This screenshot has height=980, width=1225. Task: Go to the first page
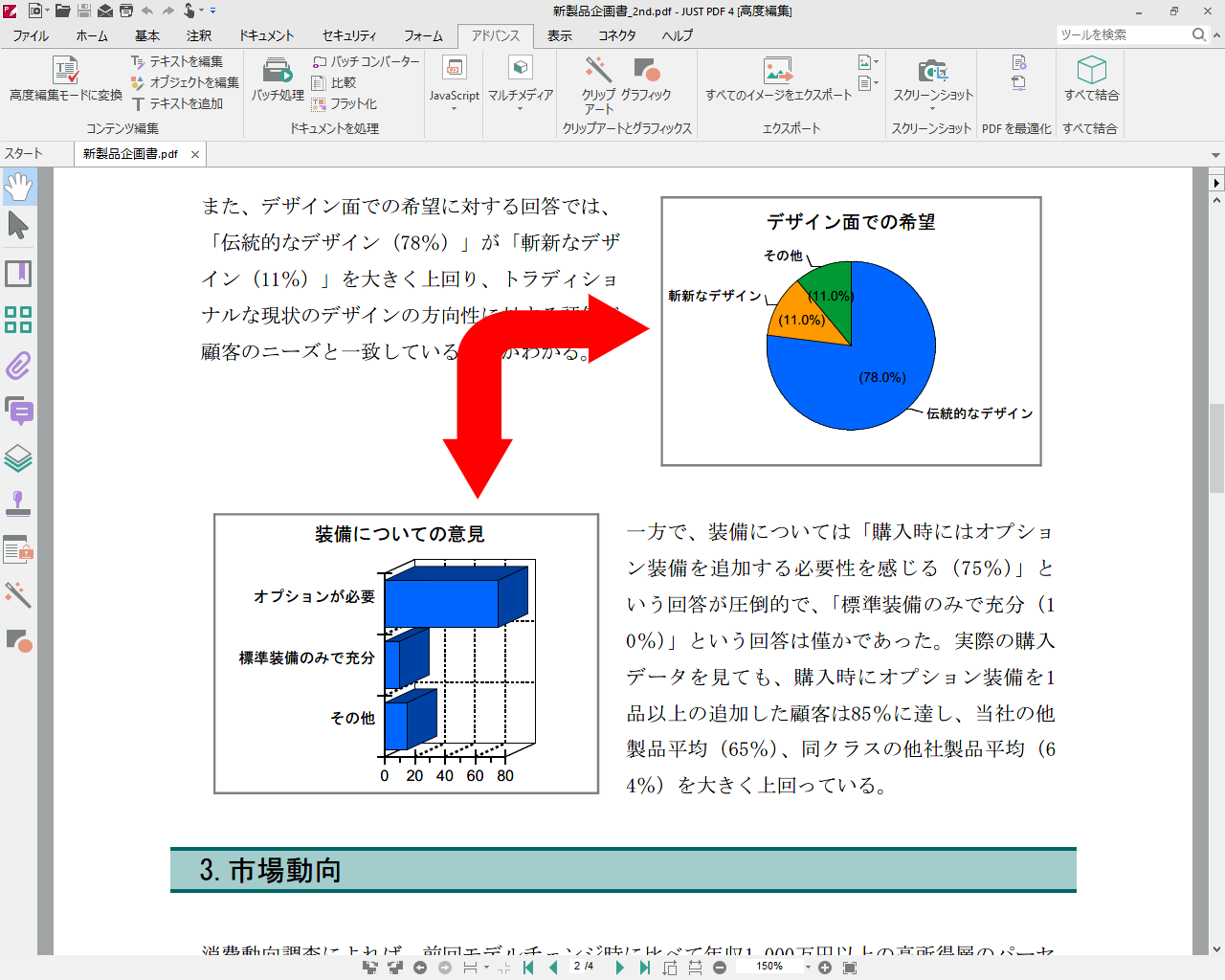[528, 968]
